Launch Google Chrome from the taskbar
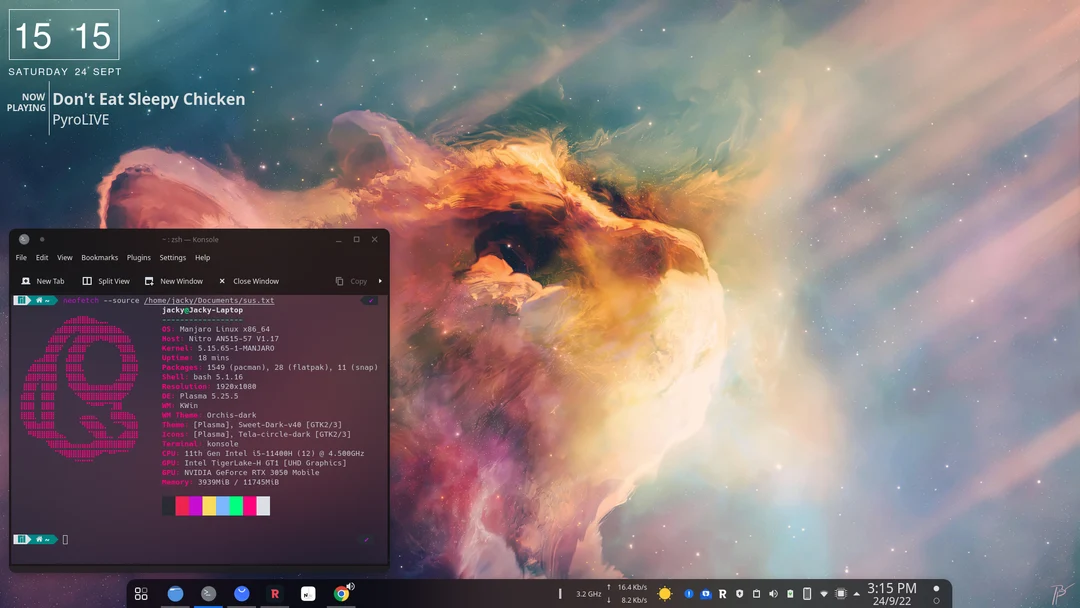The height and width of the screenshot is (608, 1080). 340,593
